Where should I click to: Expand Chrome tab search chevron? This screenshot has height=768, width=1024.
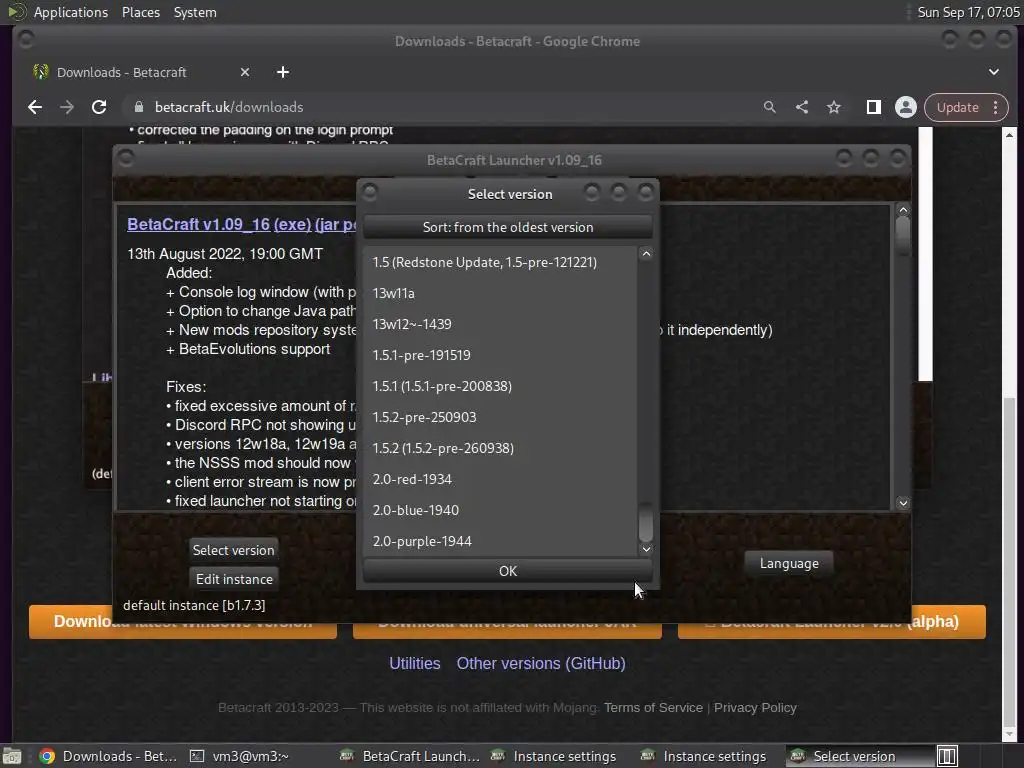tap(994, 72)
